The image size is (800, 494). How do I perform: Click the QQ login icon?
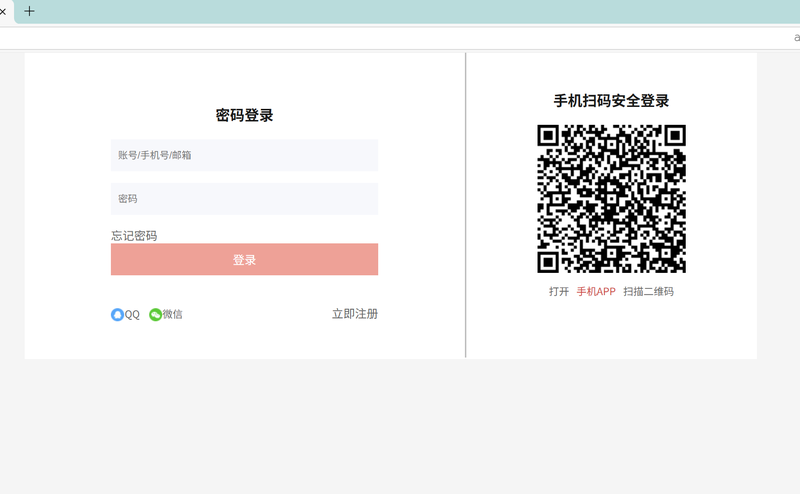click(117, 314)
